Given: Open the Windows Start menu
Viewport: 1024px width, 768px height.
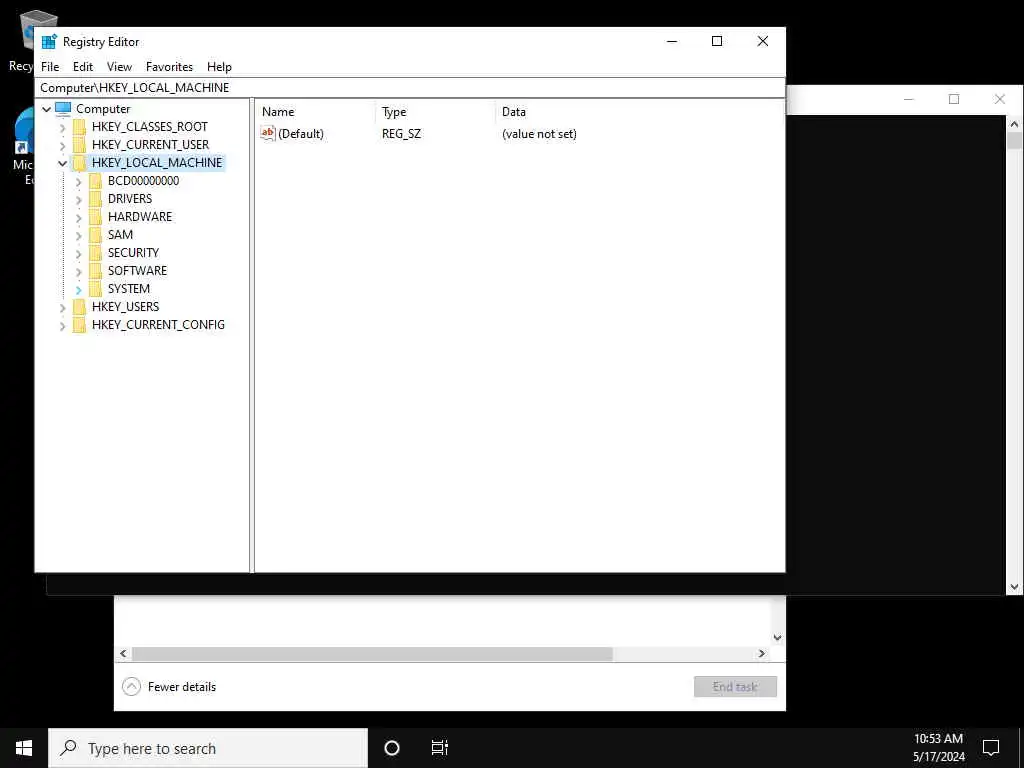Looking at the screenshot, I should [24, 748].
